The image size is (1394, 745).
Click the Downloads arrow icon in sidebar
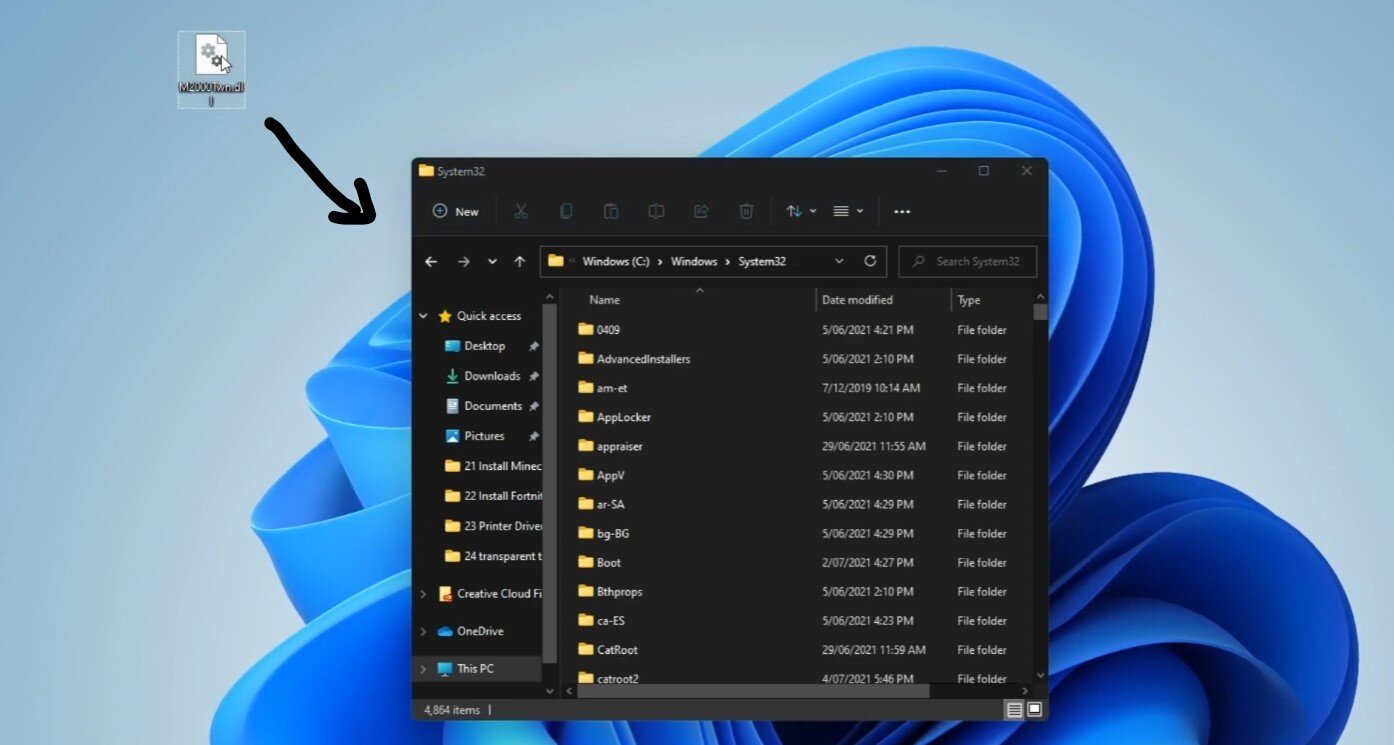coord(452,376)
